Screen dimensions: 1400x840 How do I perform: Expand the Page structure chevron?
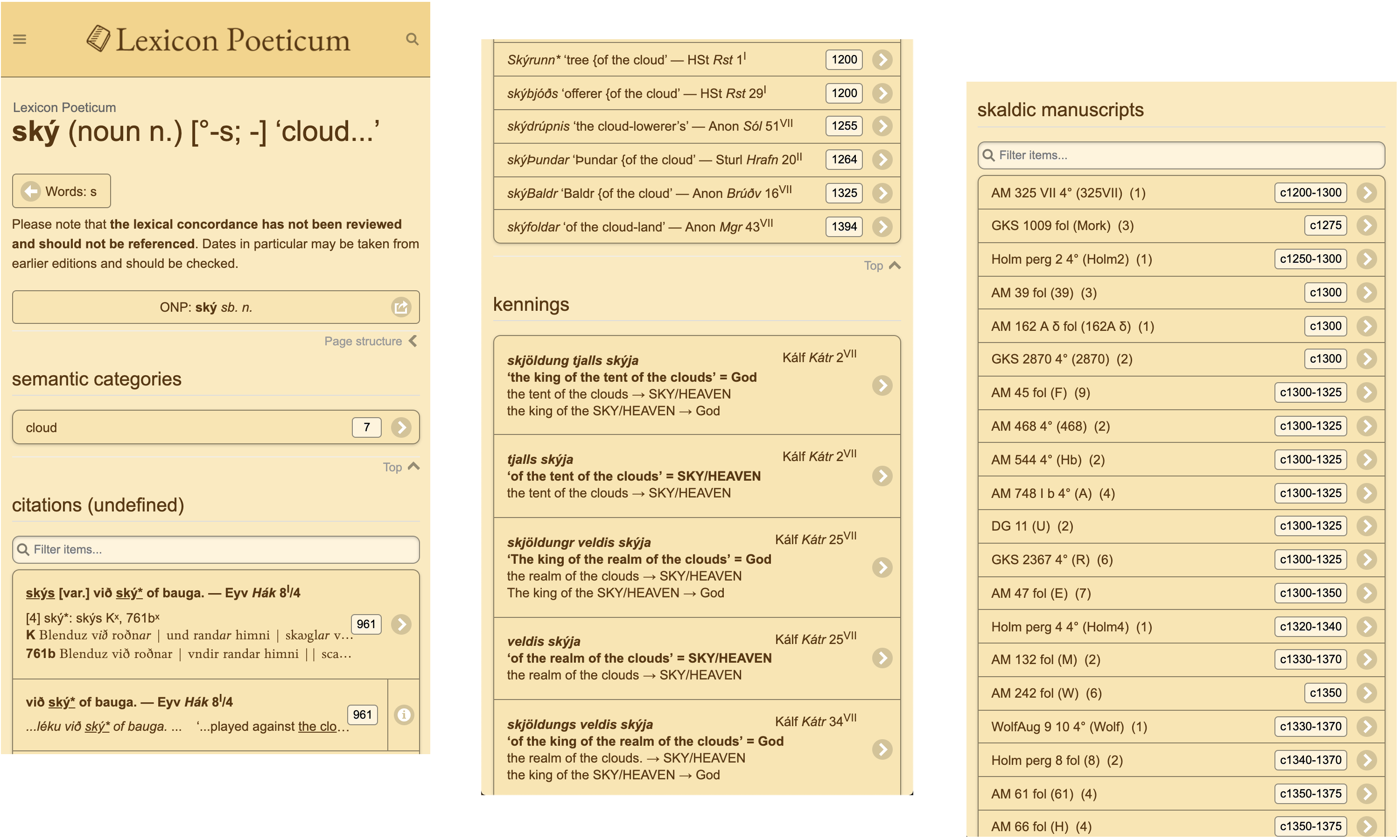tap(413, 341)
